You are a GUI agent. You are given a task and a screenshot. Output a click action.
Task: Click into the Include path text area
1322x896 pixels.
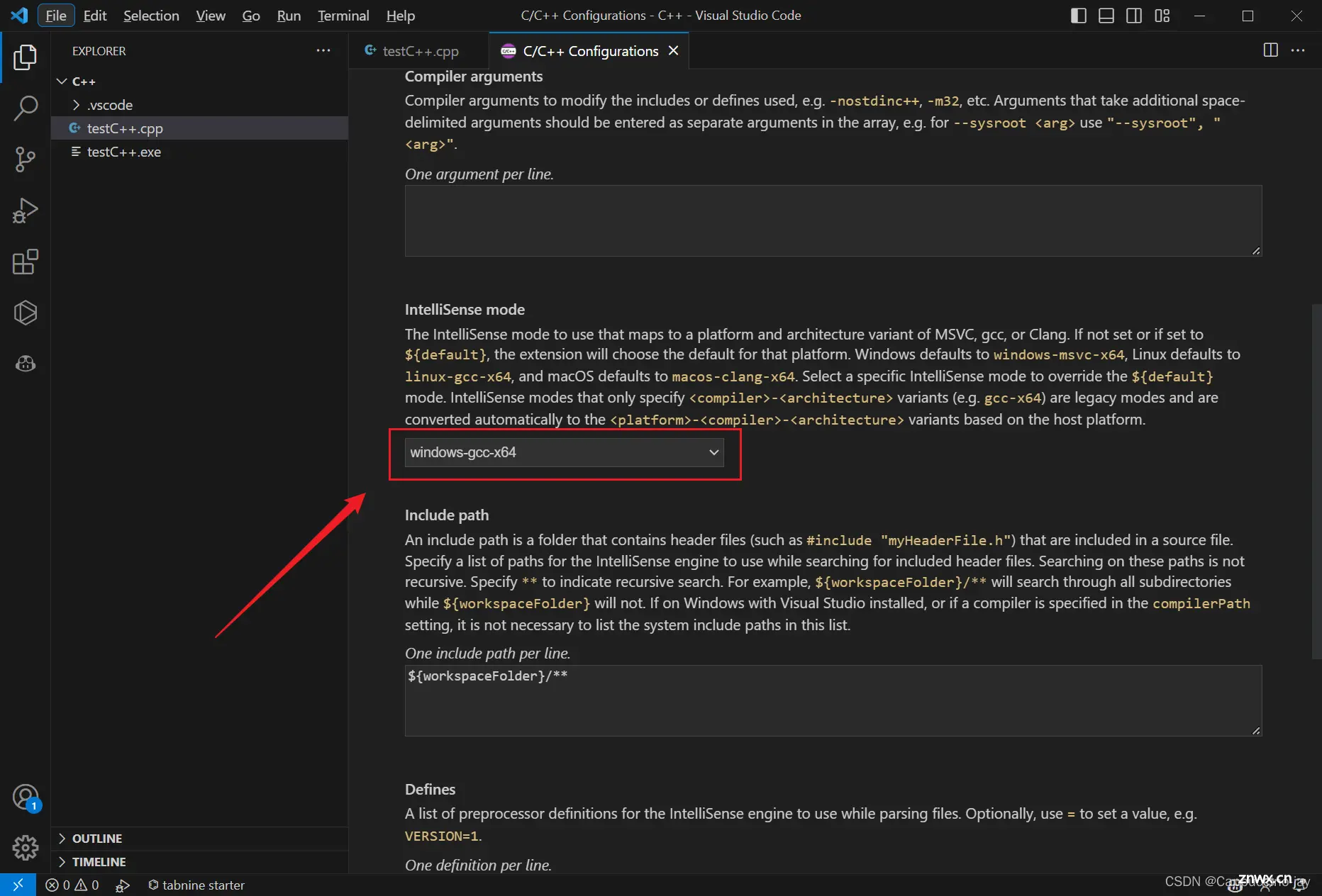click(833, 700)
